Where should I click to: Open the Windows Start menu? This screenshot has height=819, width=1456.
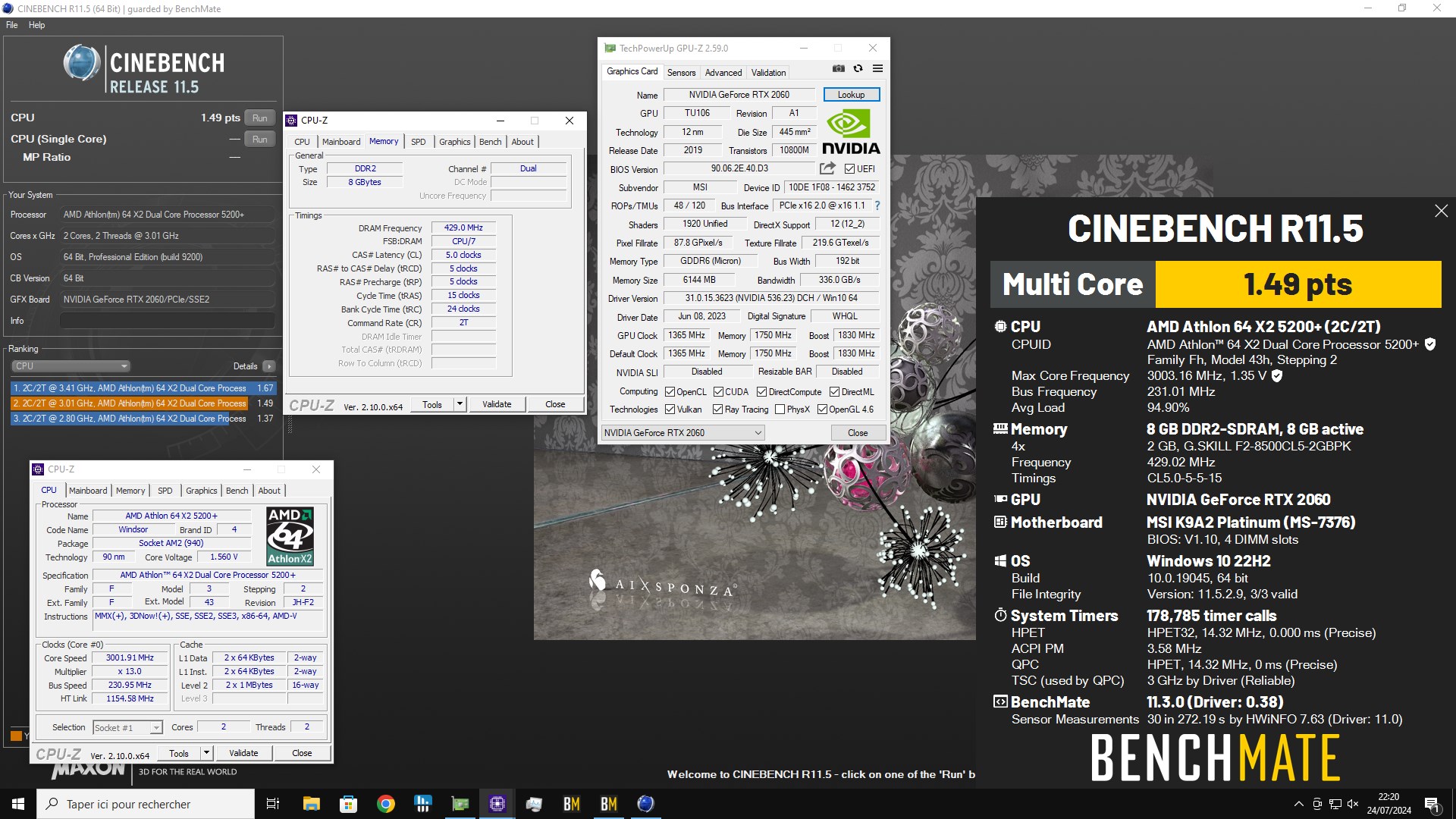pos(18,804)
